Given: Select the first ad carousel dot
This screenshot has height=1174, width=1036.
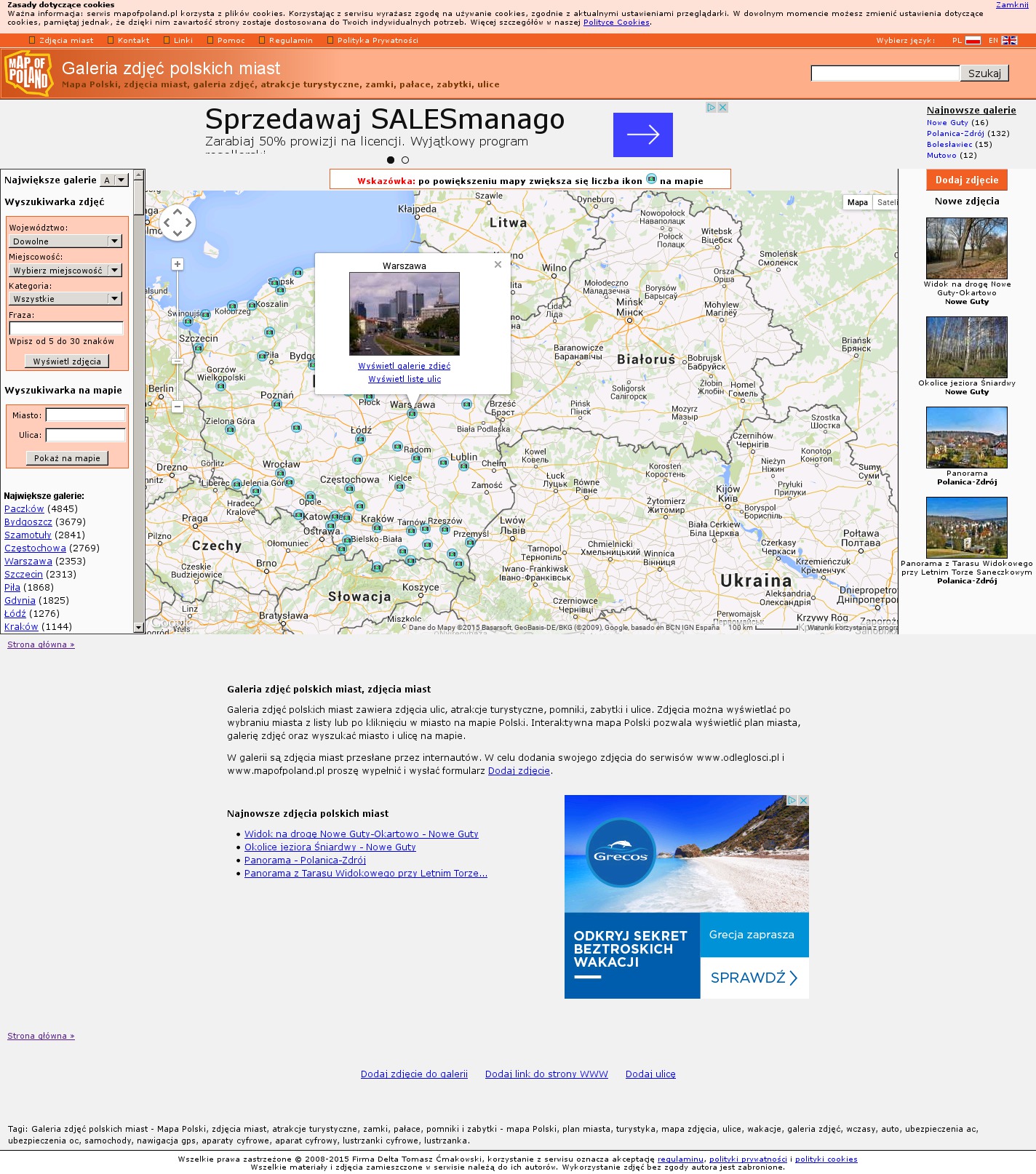Looking at the screenshot, I should tap(391, 160).
